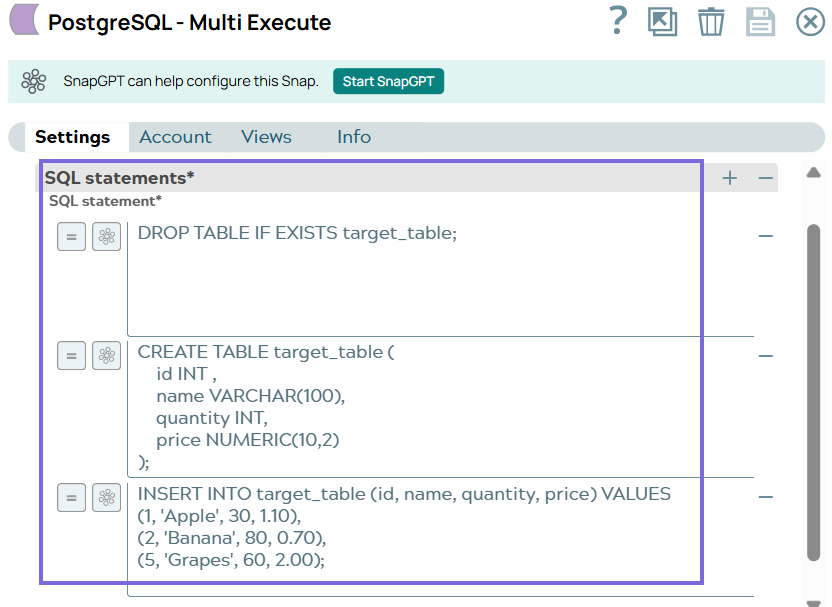Switch to the Settings tab
This screenshot has height=607, width=832.
click(73, 137)
